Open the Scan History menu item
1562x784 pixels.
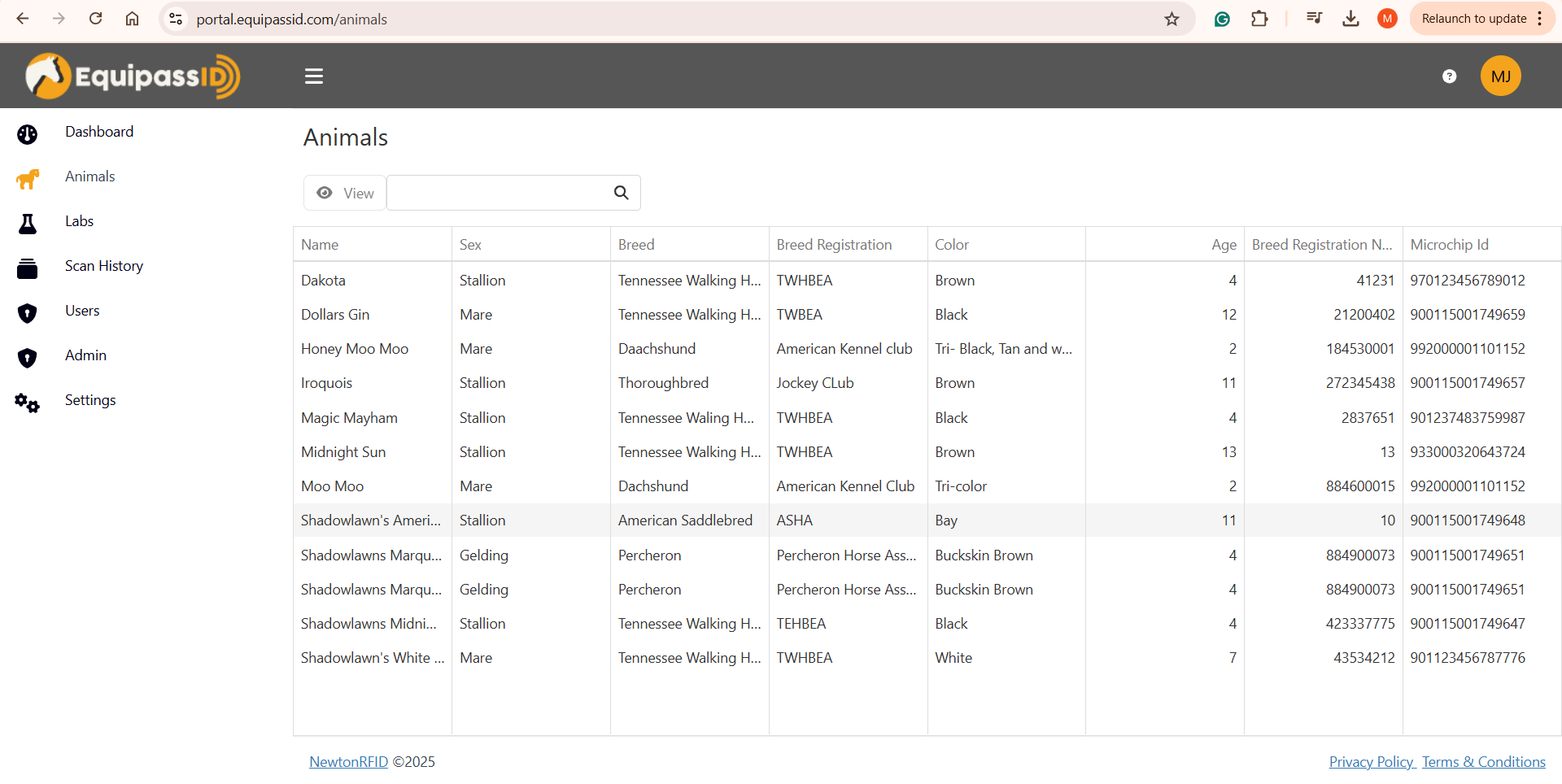coord(104,266)
